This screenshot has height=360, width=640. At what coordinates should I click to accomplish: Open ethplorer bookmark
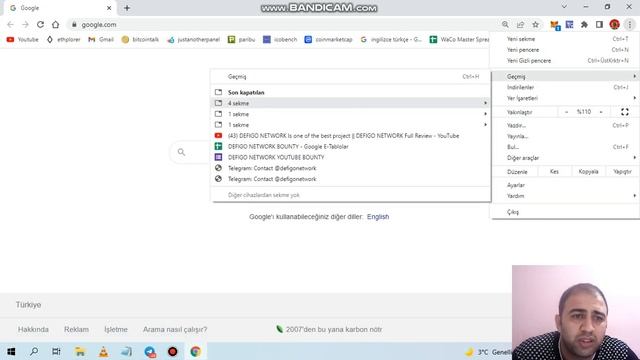point(63,40)
